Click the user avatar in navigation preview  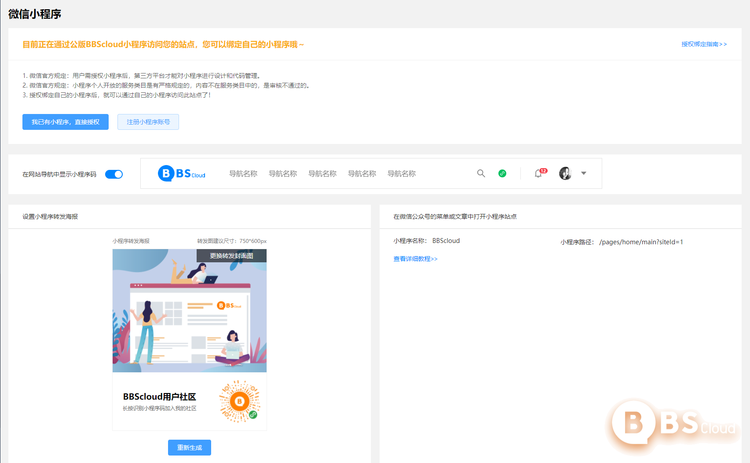point(565,173)
